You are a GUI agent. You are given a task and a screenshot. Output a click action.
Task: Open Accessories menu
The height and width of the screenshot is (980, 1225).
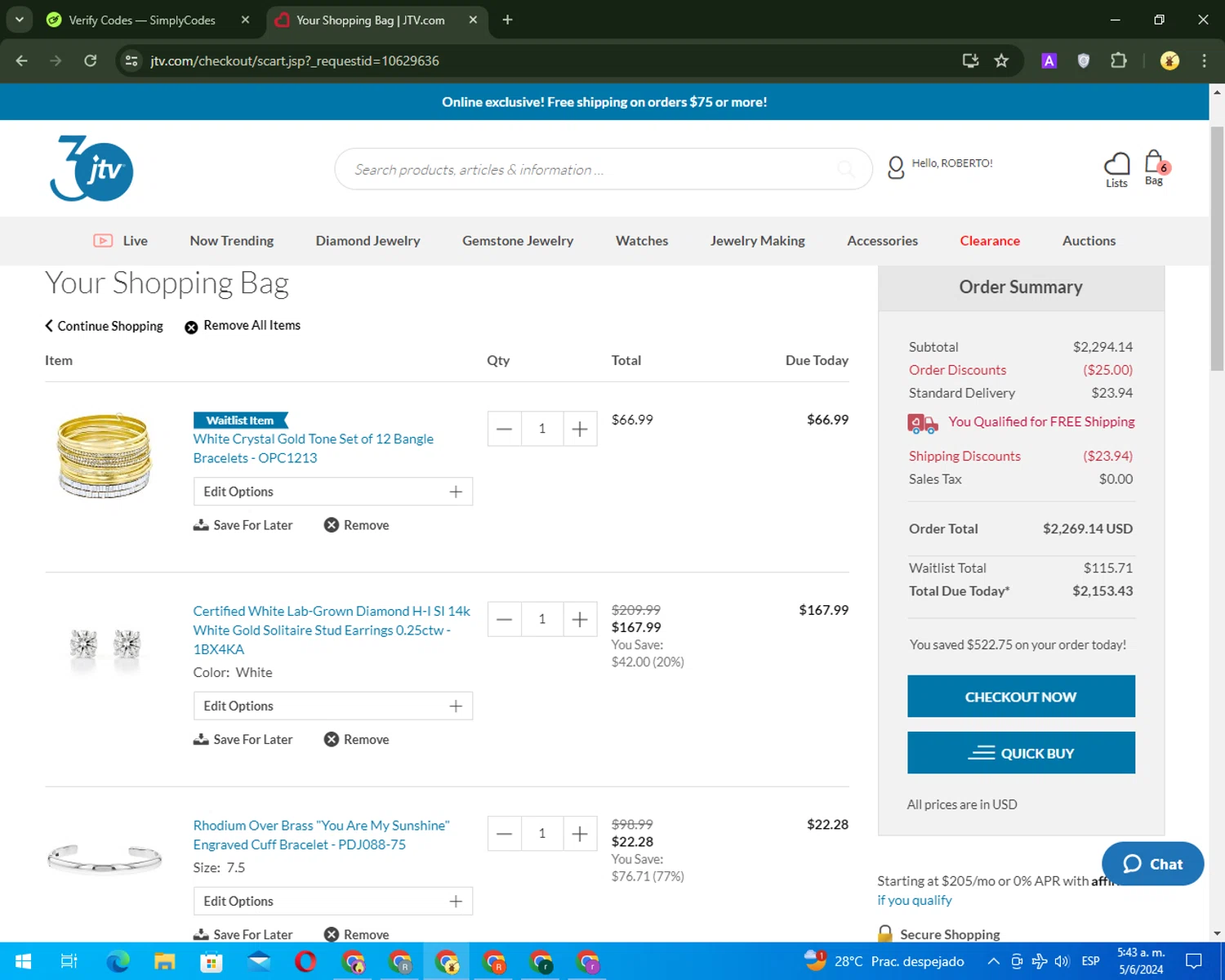(883, 241)
